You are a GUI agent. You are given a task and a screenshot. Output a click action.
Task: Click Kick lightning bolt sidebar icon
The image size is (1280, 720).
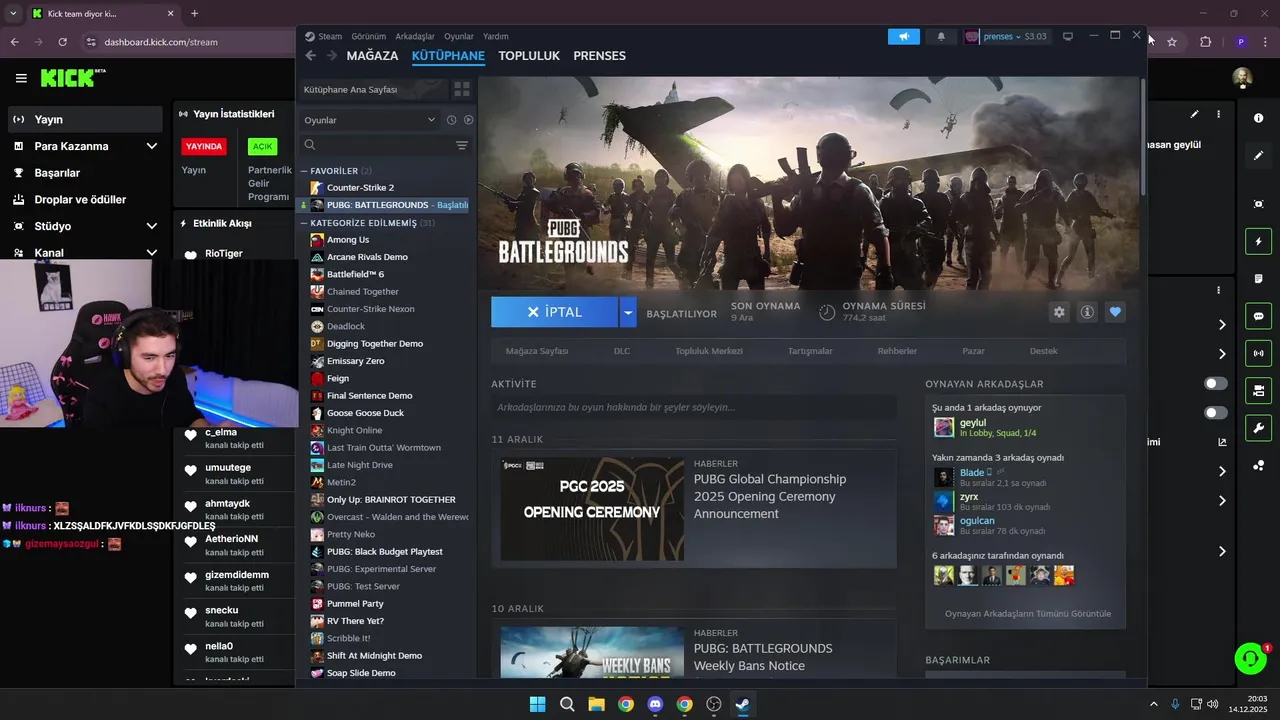[x=1258, y=241]
